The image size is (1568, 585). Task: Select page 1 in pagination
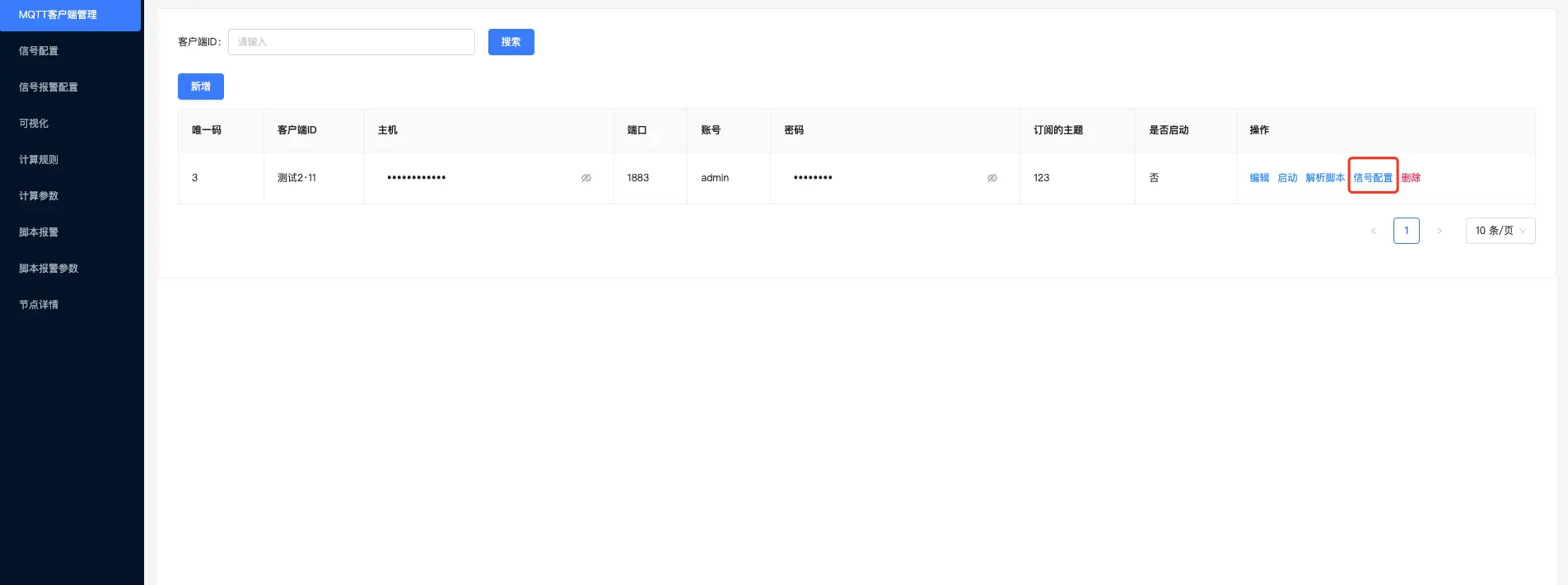click(x=1406, y=231)
